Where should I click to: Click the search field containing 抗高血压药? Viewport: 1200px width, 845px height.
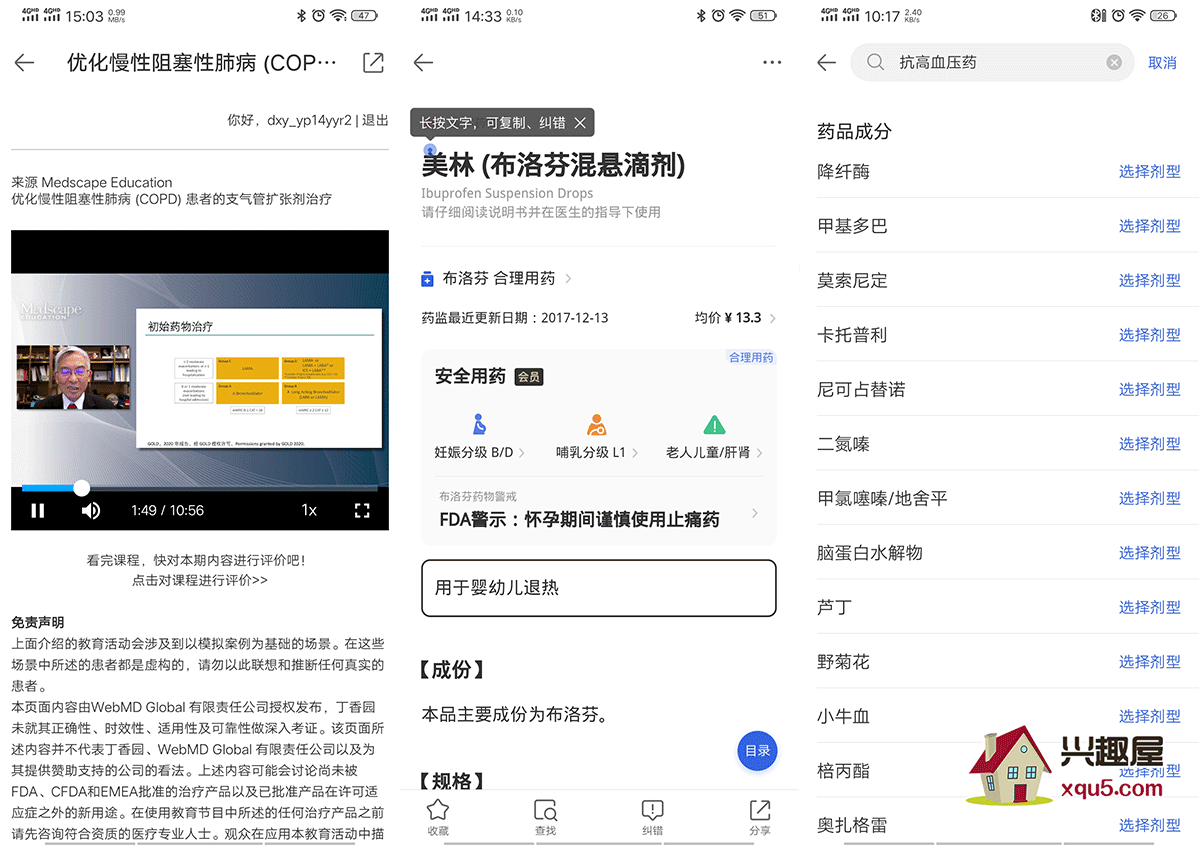point(992,62)
